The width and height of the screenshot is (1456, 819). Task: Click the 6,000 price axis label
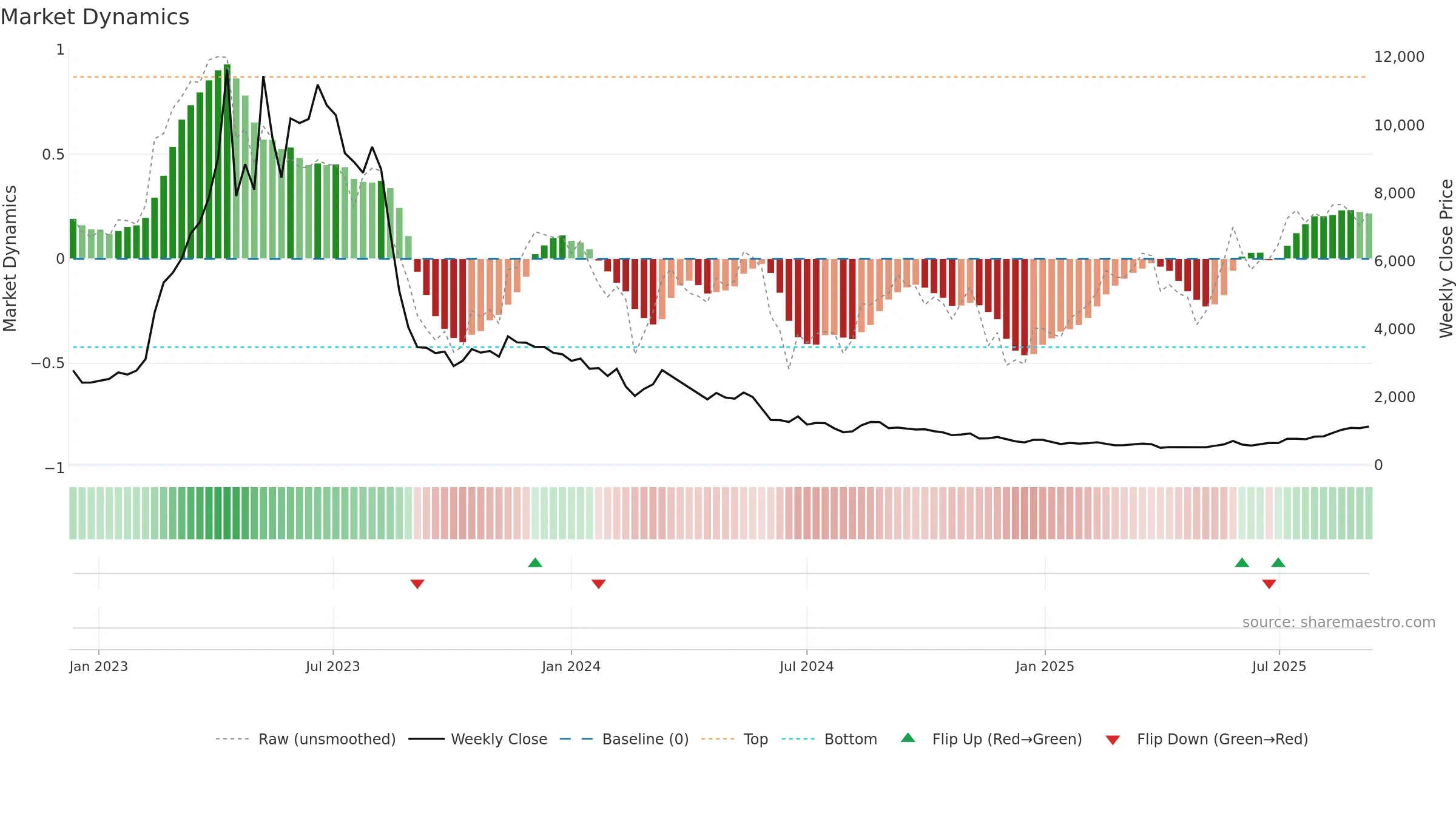(1395, 261)
